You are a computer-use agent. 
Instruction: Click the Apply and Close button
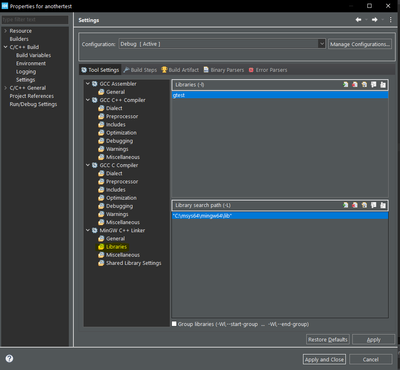324,360
